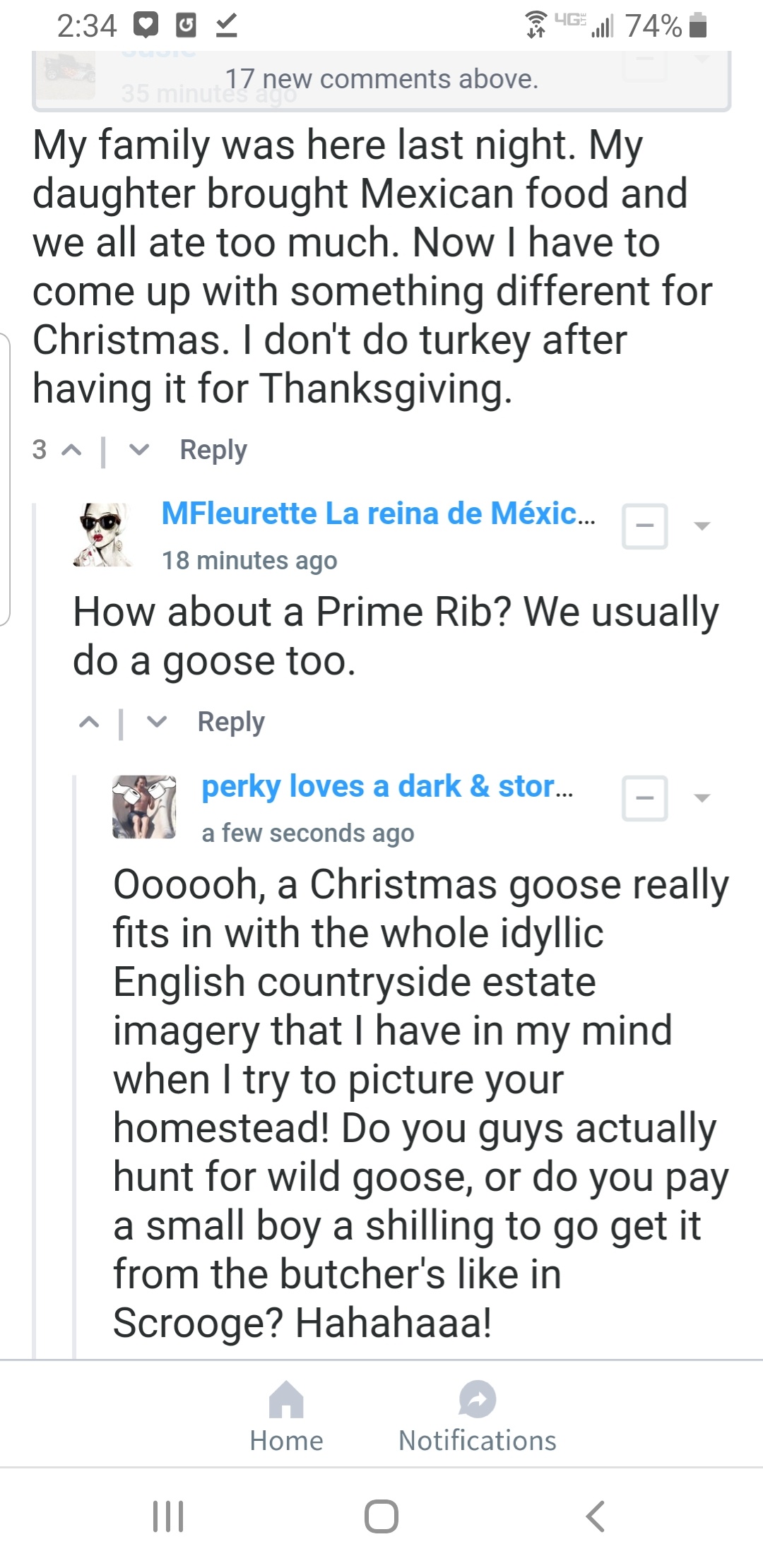Upvote the Mexican food family comment

tap(71, 450)
